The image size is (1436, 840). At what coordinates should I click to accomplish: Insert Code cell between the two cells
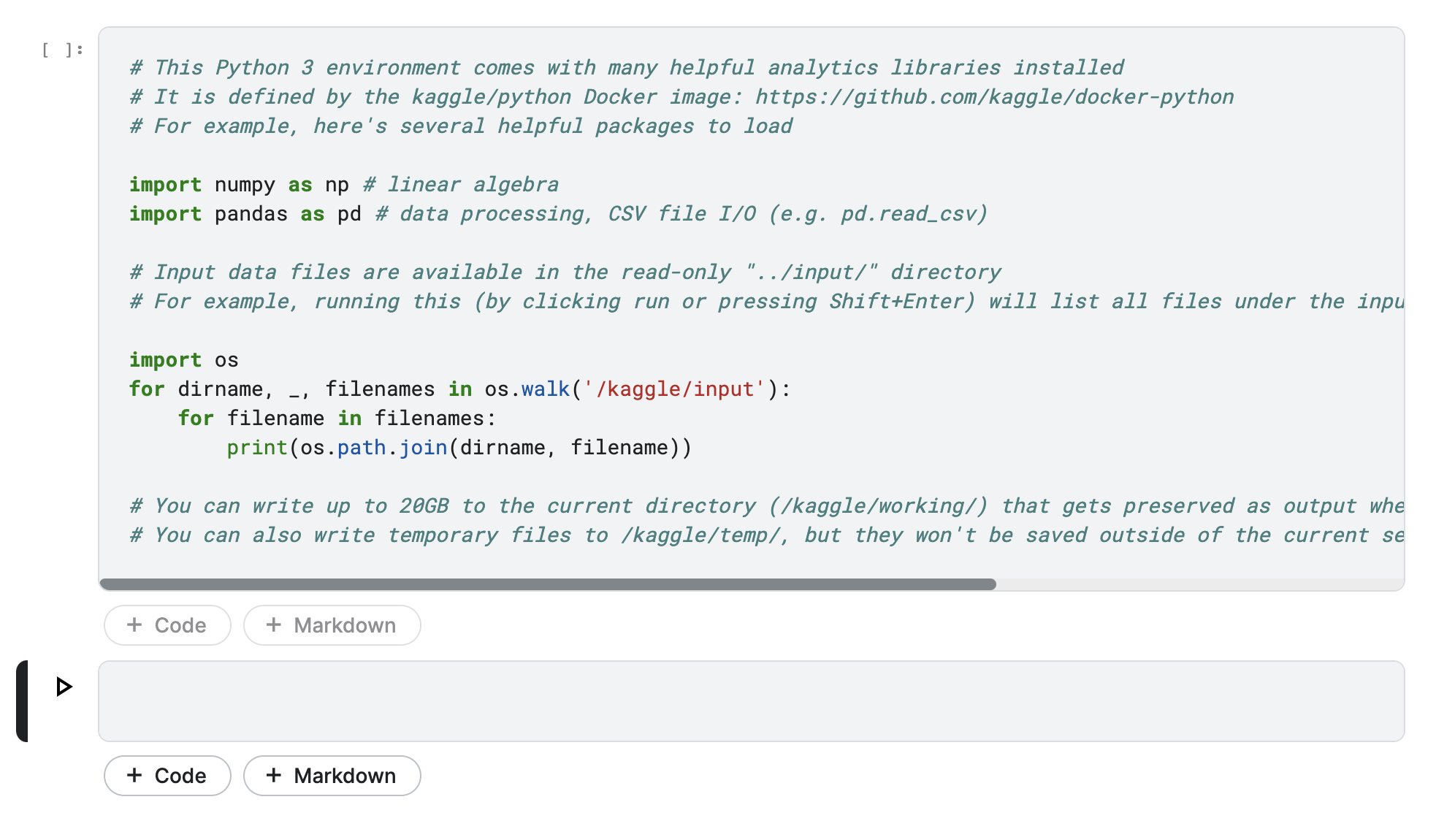[167, 625]
